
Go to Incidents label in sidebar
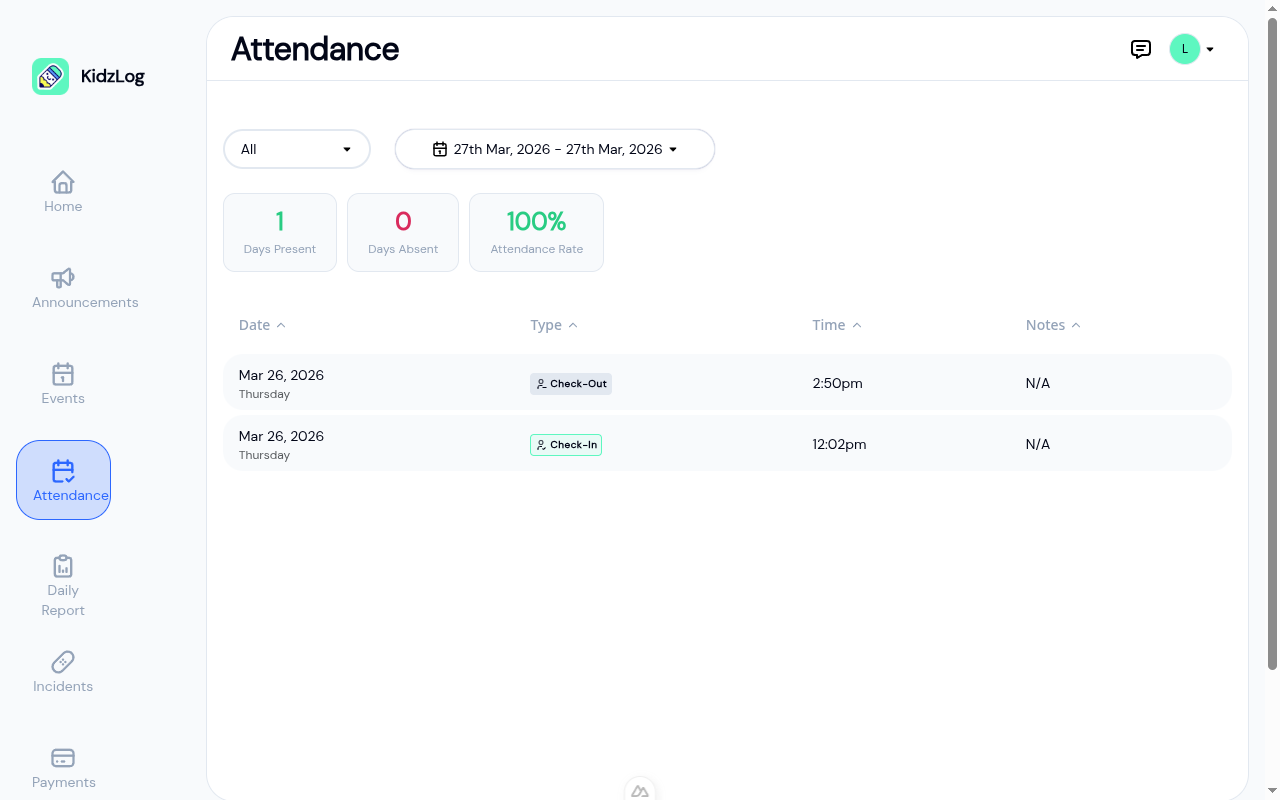pyautogui.click(x=63, y=686)
